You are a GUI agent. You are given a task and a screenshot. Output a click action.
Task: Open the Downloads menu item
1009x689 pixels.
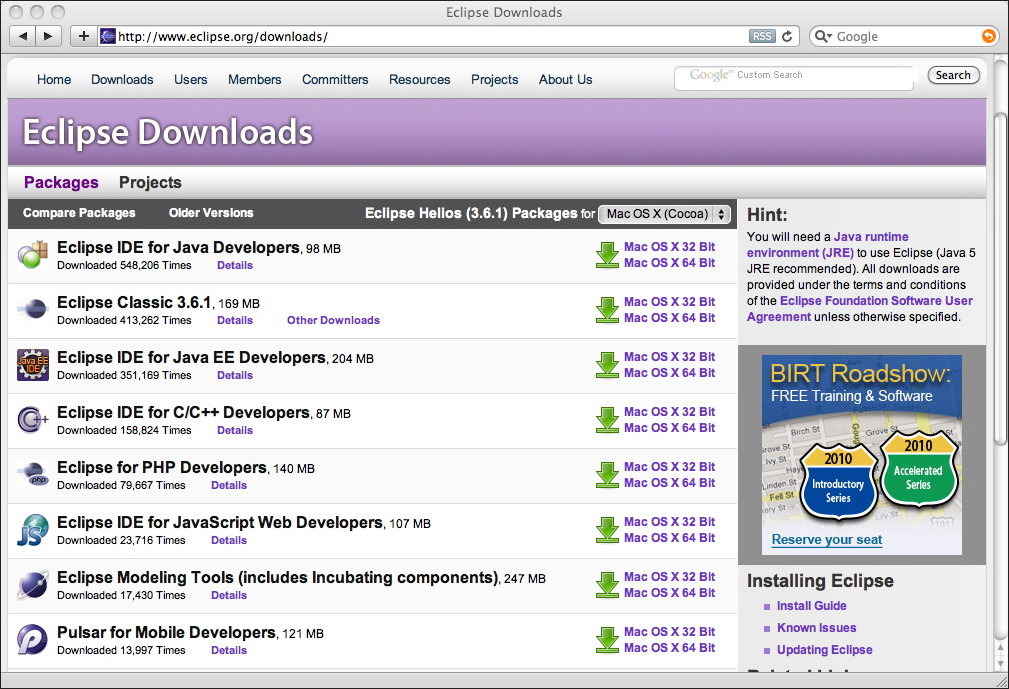(x=122, y=79)
